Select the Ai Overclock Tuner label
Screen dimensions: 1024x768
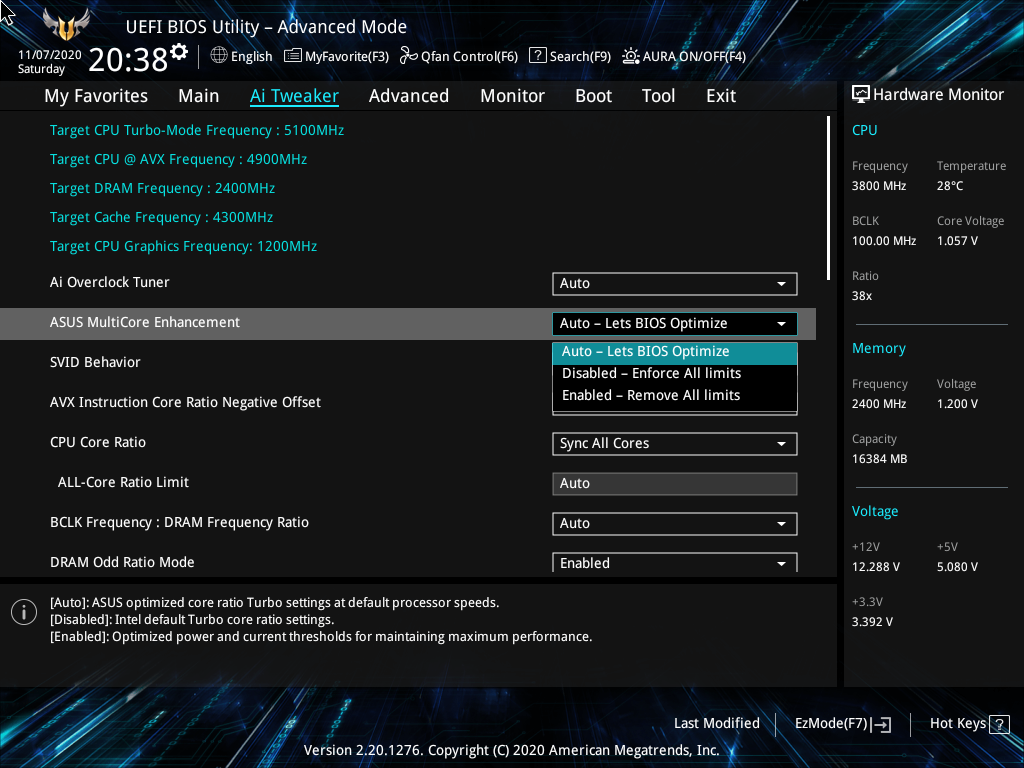(x=109, y=282)
